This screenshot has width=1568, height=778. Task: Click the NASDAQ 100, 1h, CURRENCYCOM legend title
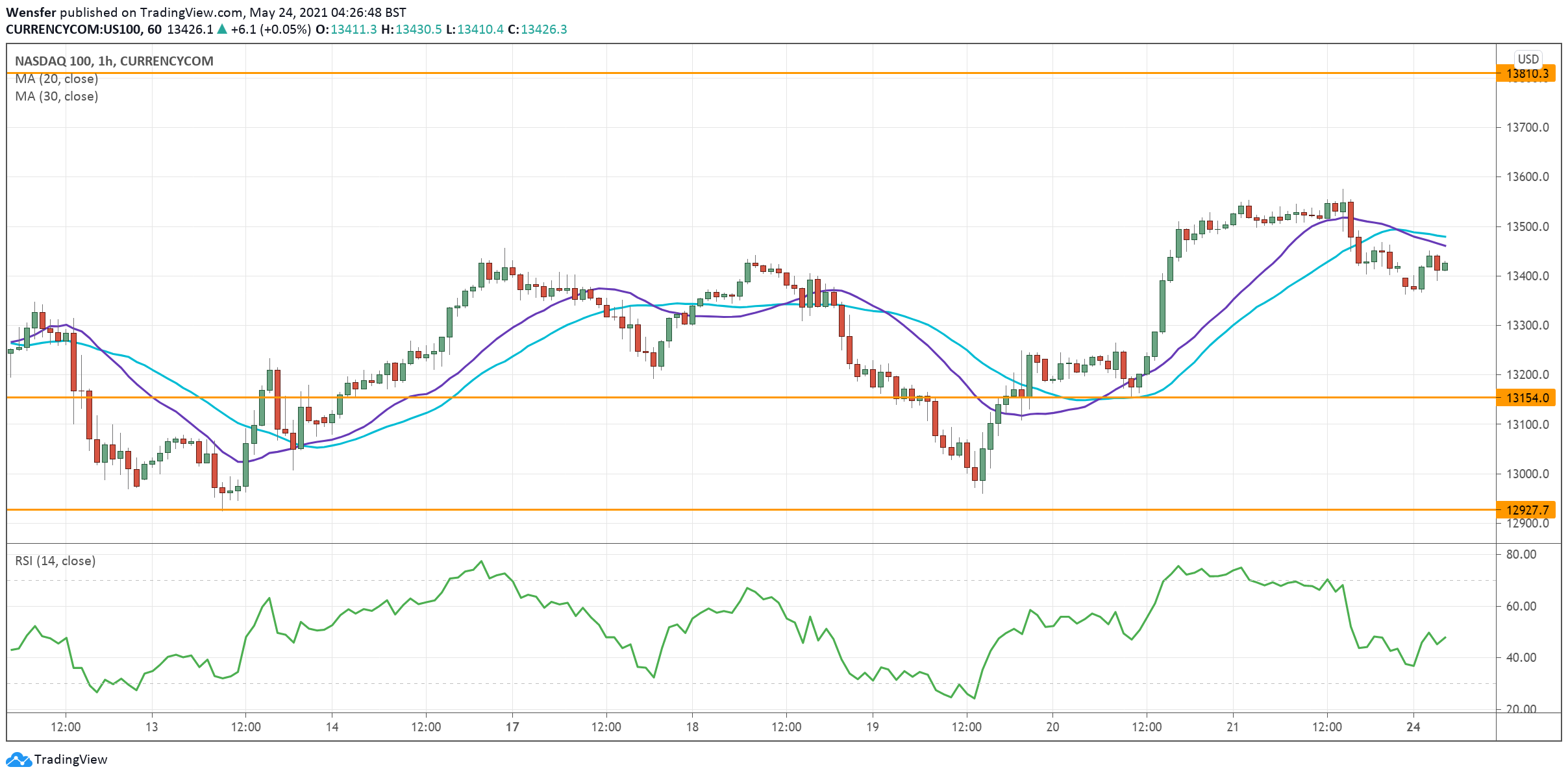coord(114,61)
